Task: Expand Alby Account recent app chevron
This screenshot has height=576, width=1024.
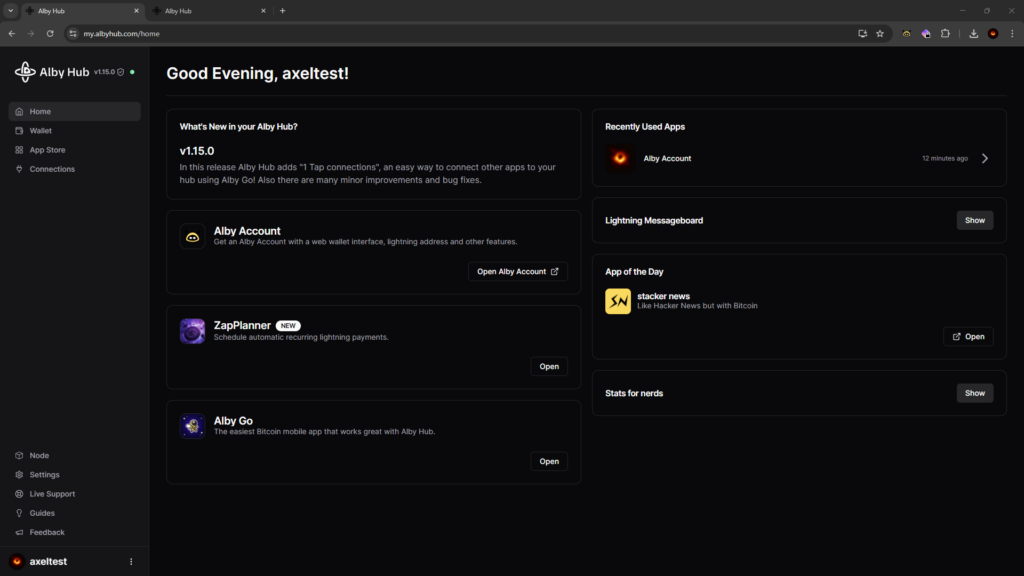Action: [985, 158]
